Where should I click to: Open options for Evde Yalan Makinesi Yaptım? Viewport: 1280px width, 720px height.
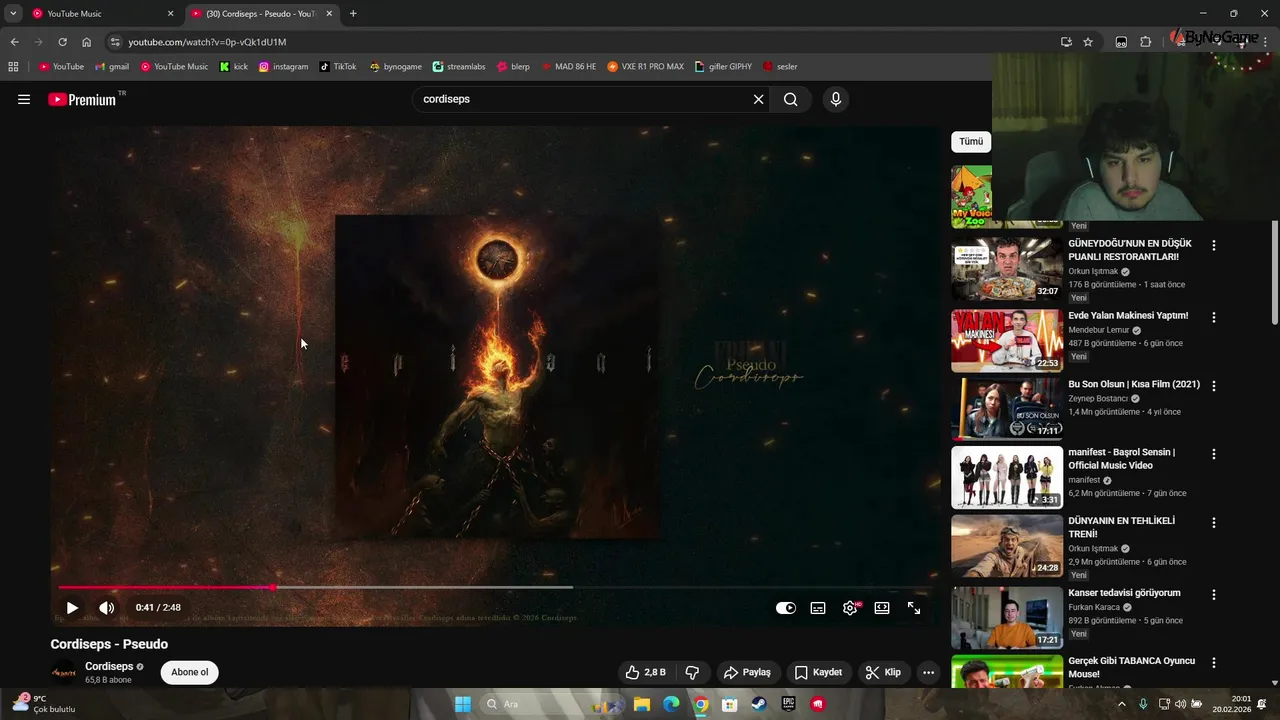tap(1214, 317)
